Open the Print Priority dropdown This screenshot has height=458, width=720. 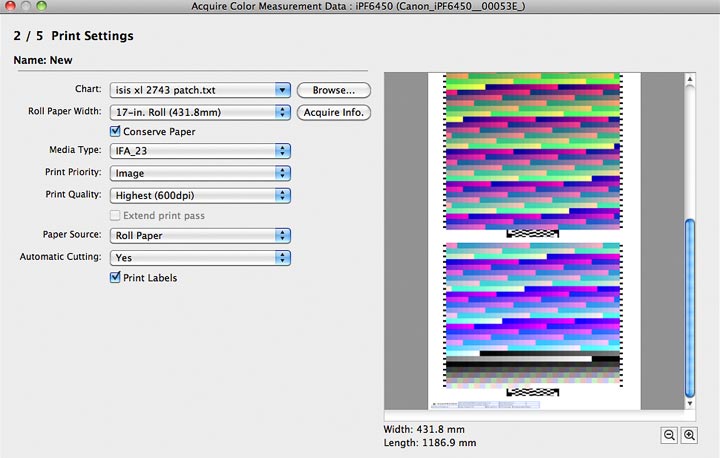coord(200,173)
